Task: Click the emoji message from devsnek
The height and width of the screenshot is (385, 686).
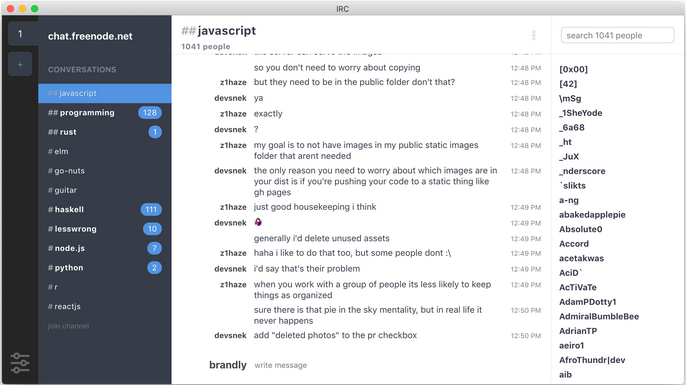Action: (x=258, y=222)
